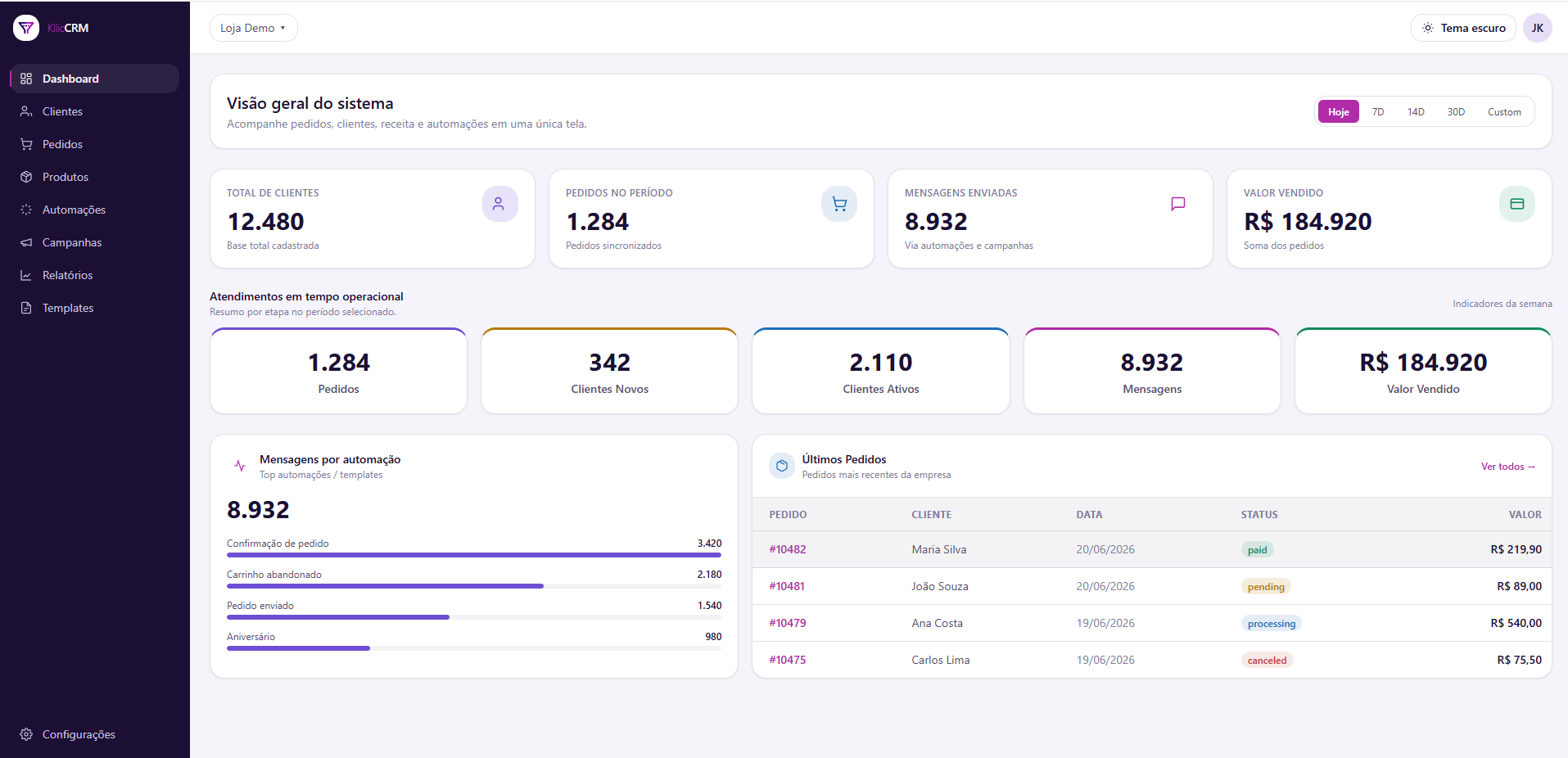This screenshot has height=758, width=1568.
Task: Click the Confirmação de pedido progress bar
Action: pos(474,555)
